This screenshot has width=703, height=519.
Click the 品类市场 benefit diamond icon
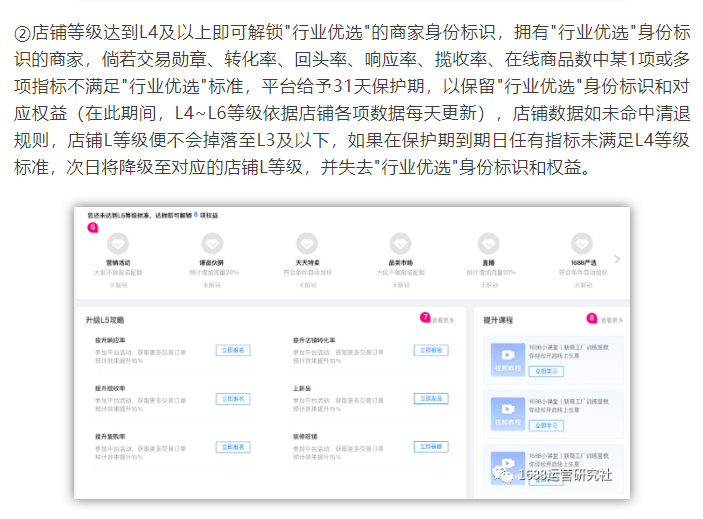tap(400, 243)
